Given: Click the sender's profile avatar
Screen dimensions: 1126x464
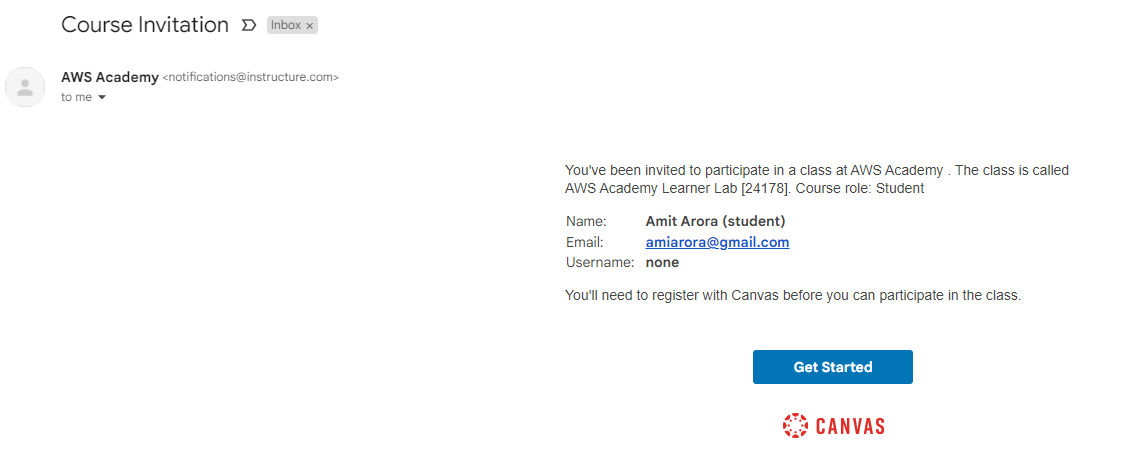Looking at the screenshot, I should (25, 87).
